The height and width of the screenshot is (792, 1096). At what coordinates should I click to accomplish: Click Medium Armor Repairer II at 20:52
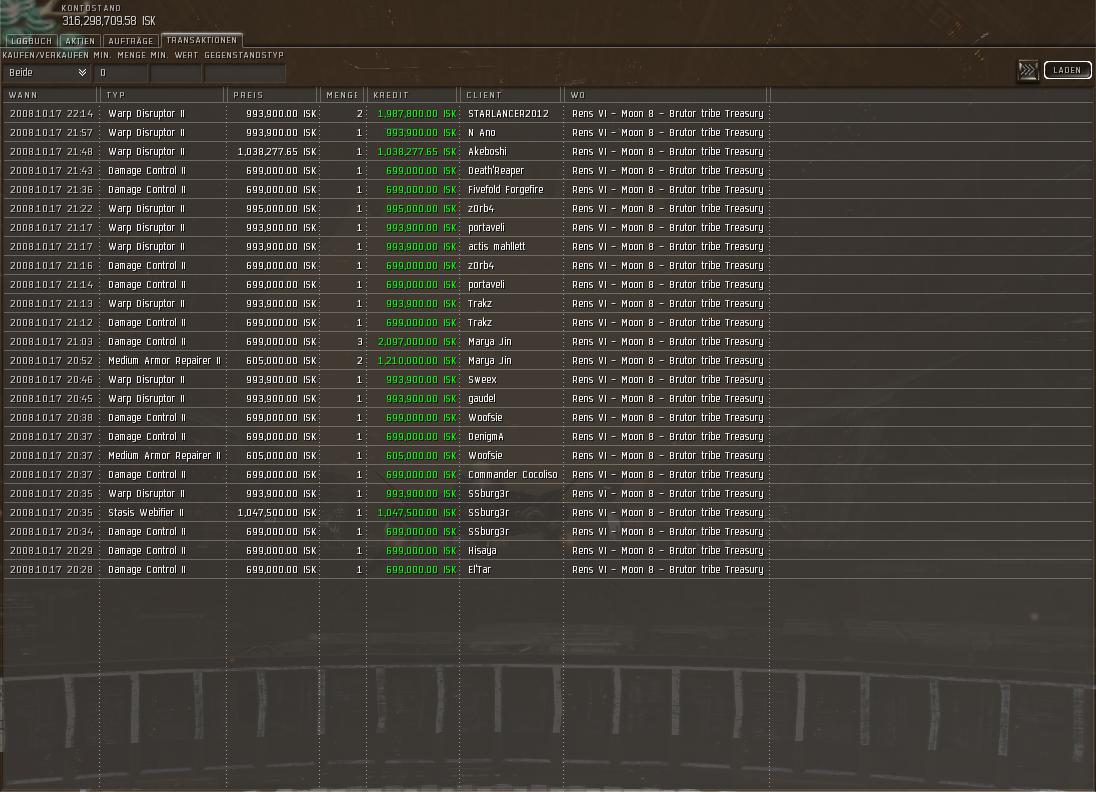tap(164, 361)
